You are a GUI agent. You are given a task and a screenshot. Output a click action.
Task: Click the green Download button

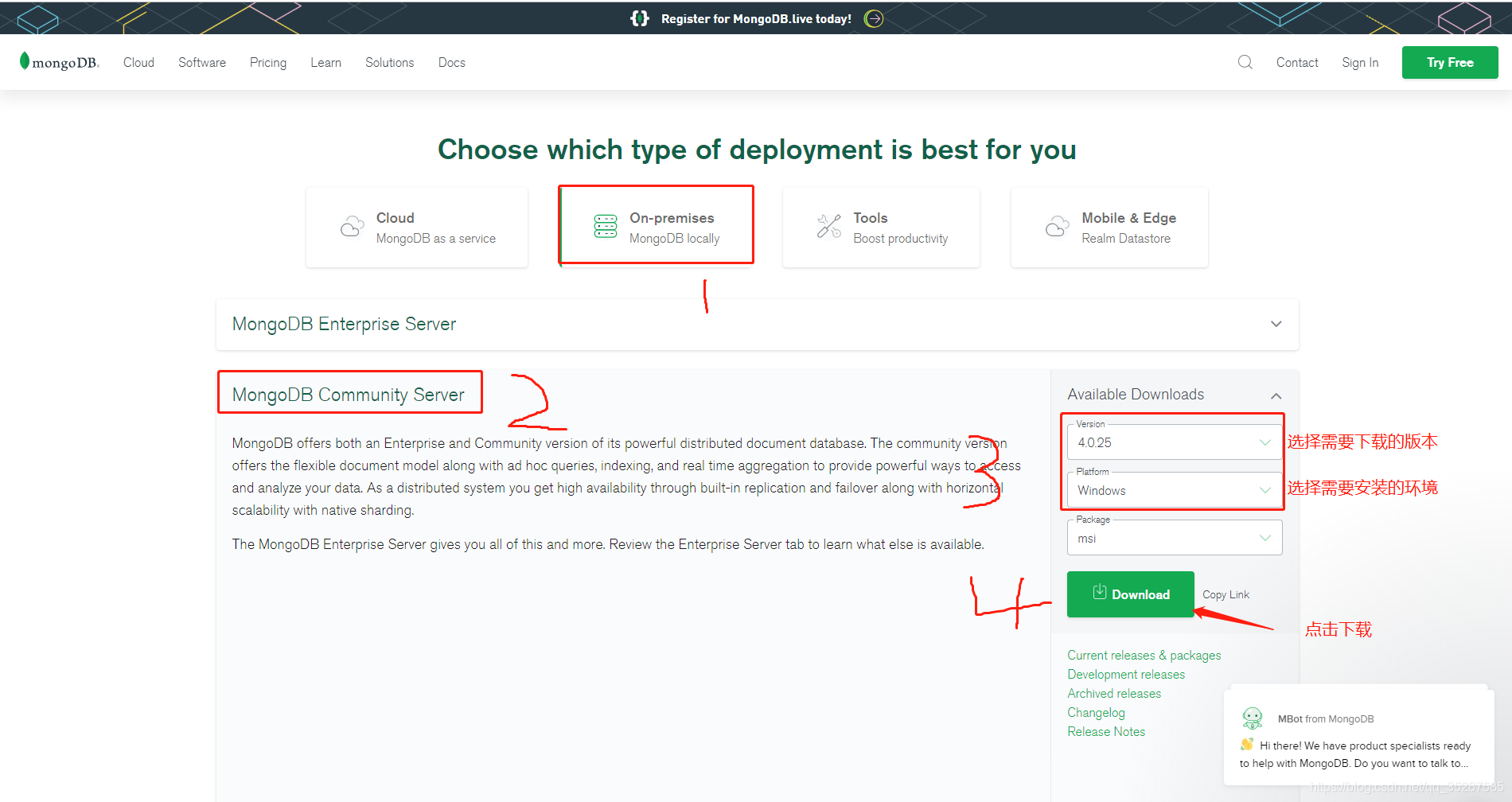[1130, 594]
